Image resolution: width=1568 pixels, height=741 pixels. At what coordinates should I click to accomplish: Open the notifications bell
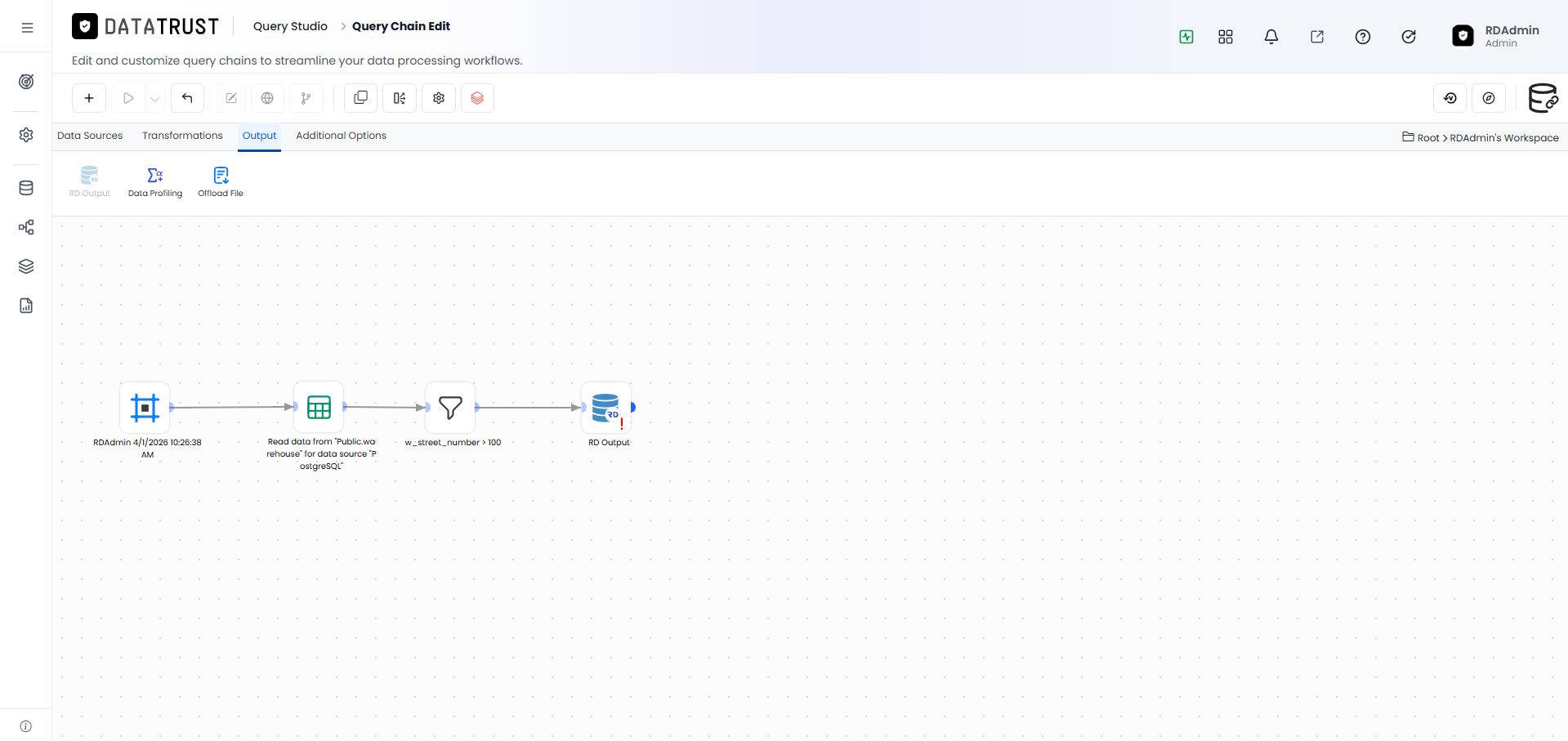[1271, 37]
